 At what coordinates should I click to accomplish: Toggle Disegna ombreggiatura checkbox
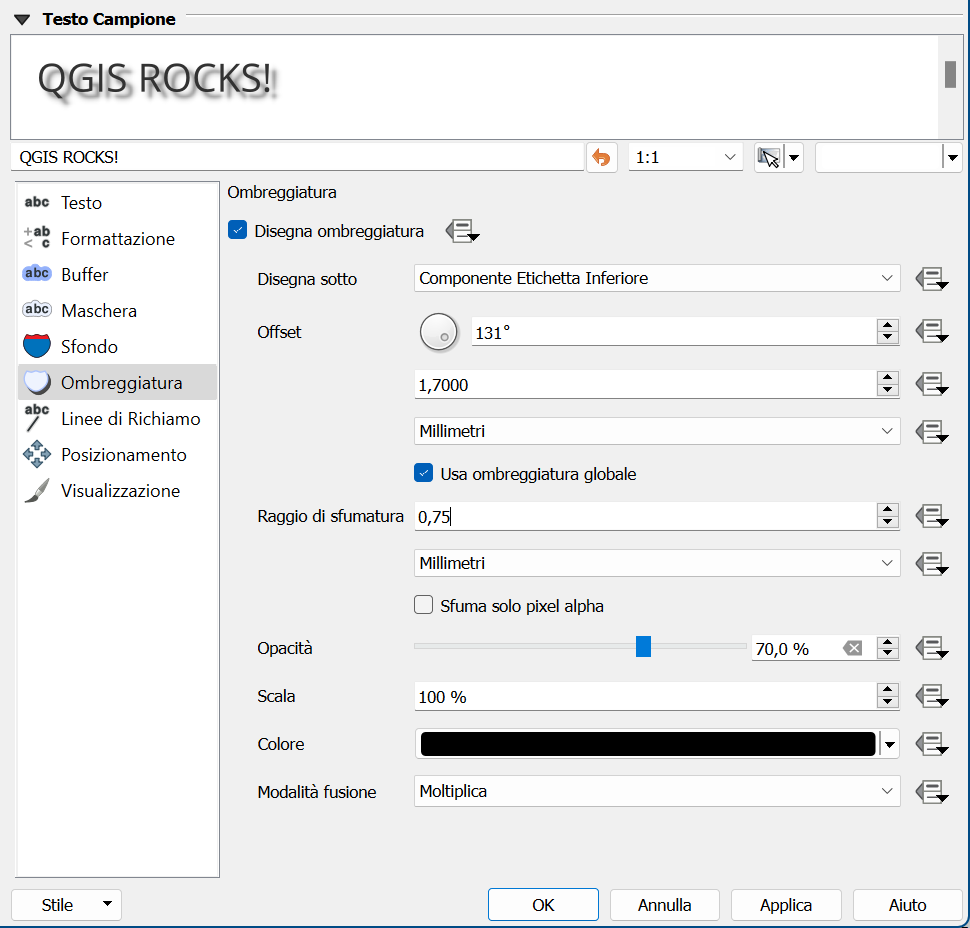(238, 230)
